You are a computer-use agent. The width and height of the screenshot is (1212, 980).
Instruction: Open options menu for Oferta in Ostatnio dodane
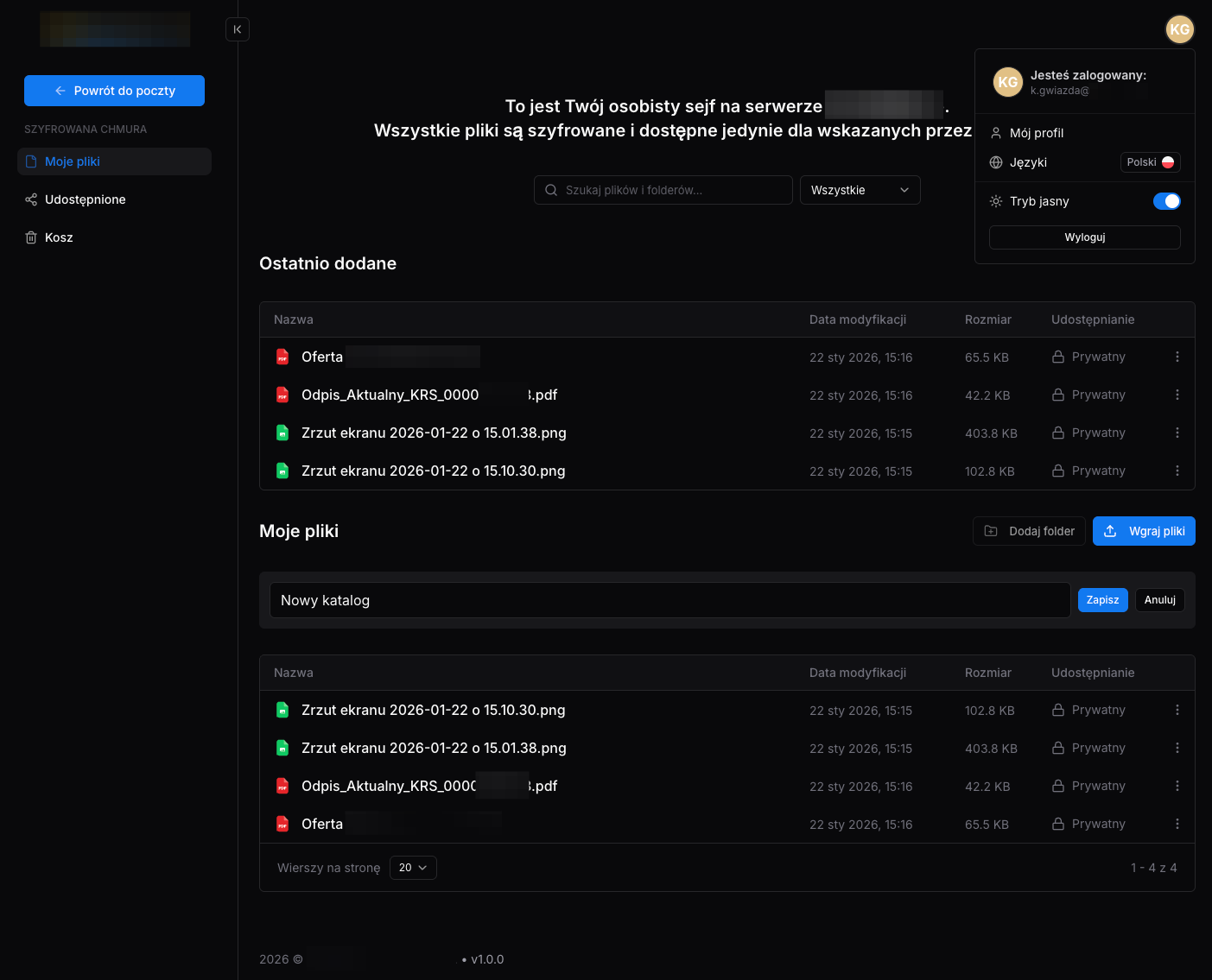coord(1177,357)
